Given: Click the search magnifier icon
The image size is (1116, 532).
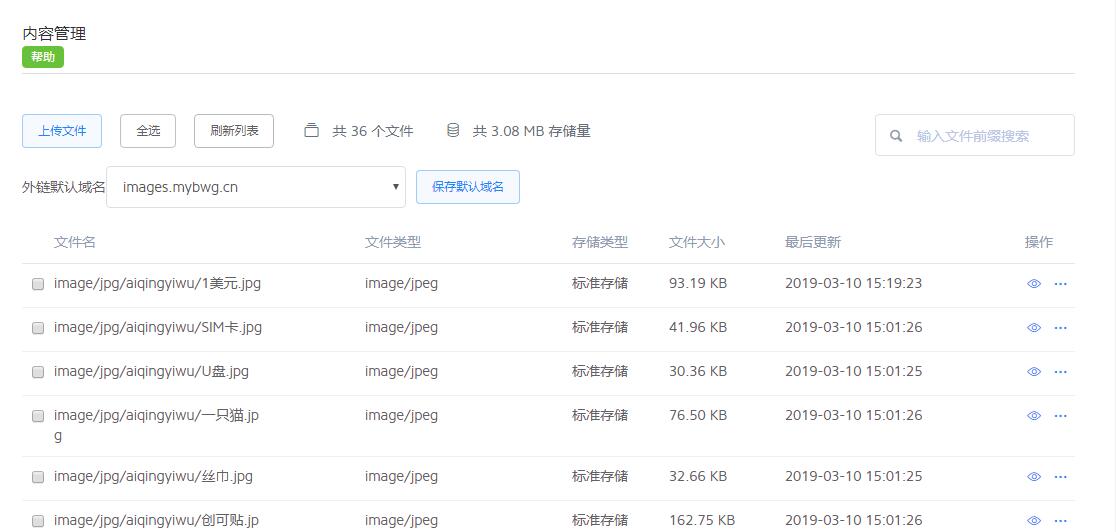Looking at the screenshot, I should coord(896,136).
